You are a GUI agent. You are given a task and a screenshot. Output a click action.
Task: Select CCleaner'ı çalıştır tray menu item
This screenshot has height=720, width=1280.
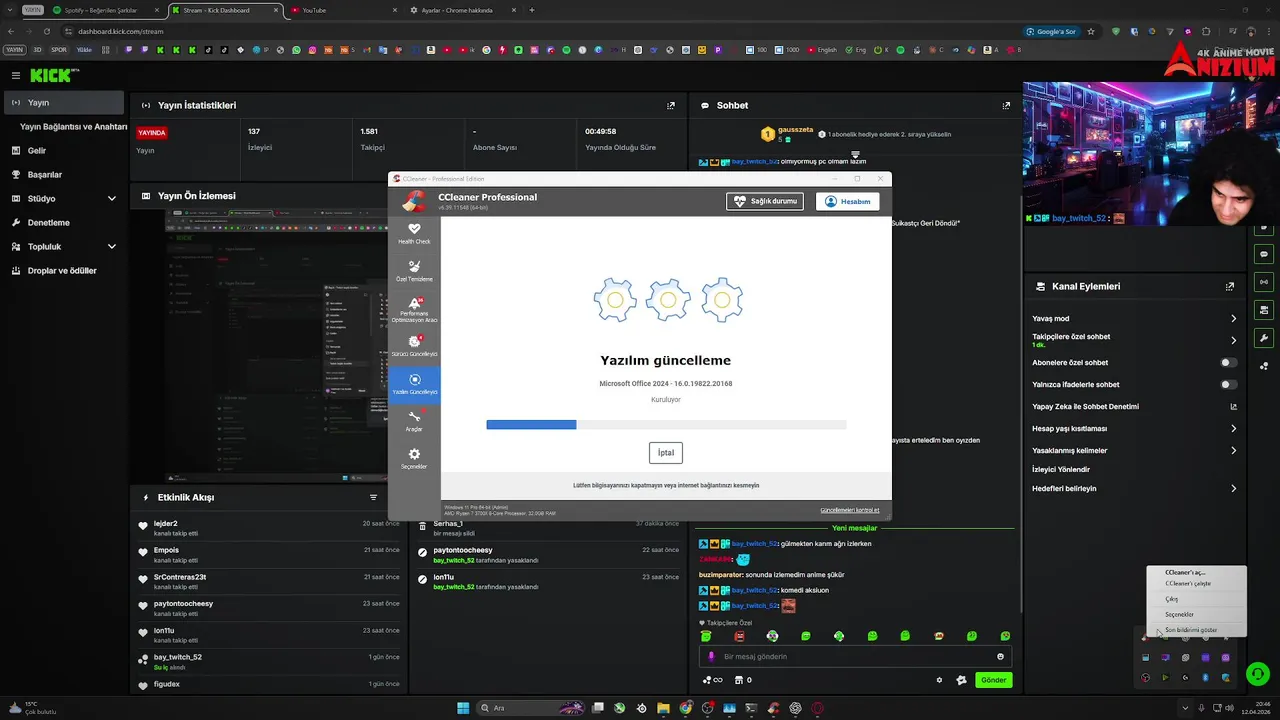[1196, 584]
